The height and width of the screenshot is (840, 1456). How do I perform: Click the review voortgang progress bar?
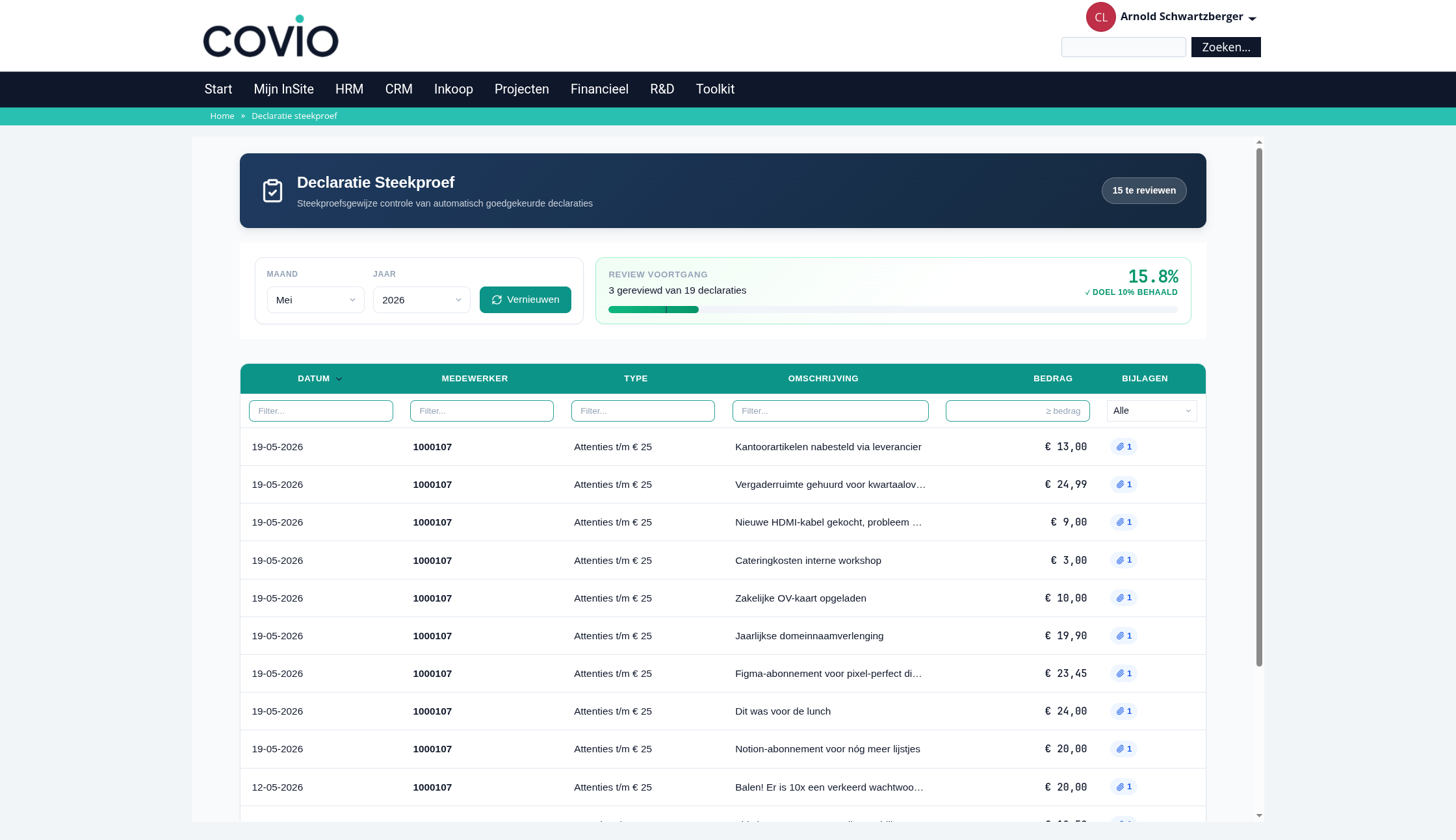[893, 310]
